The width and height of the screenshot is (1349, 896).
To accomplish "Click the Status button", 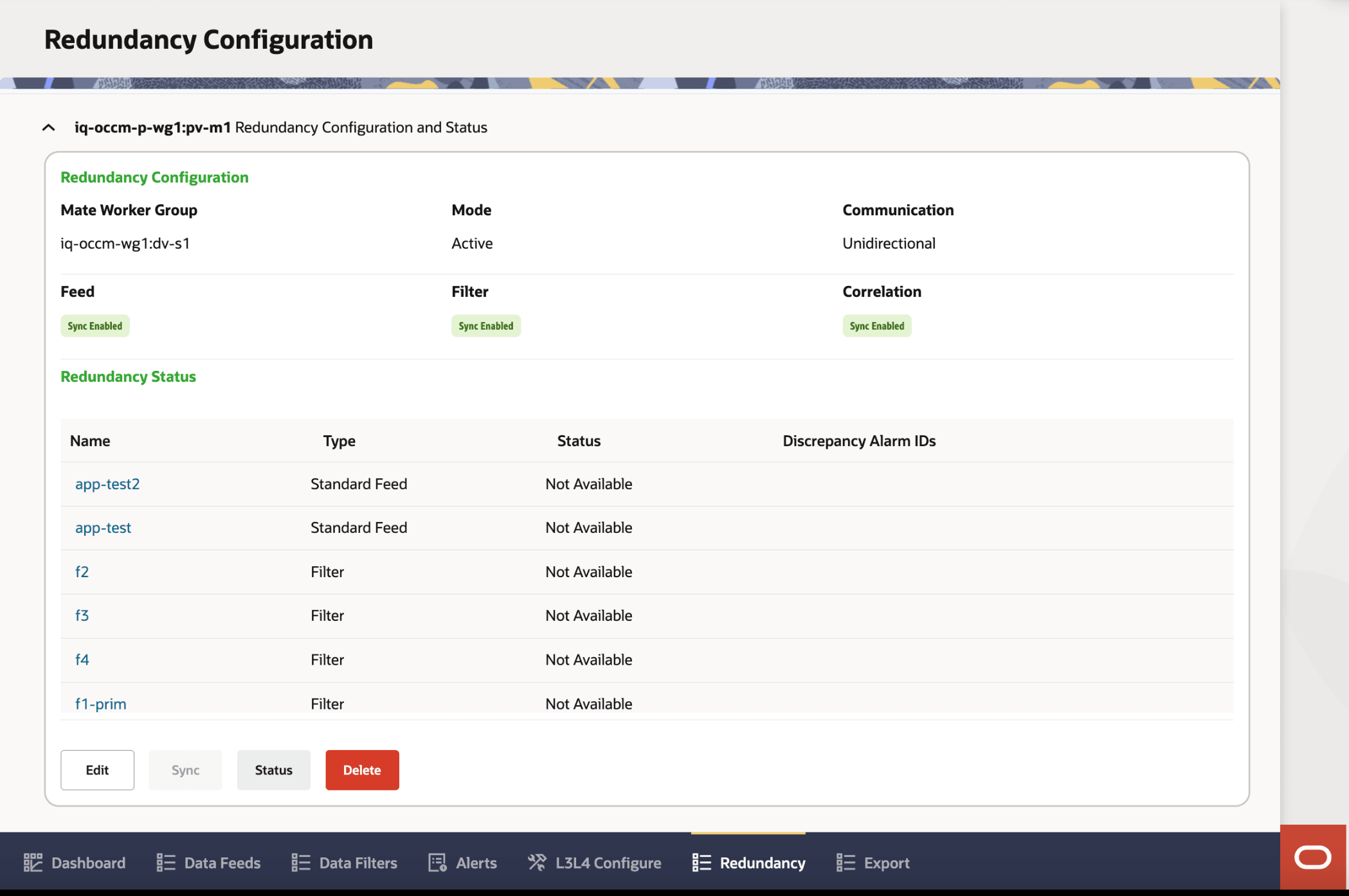I will [x=273, y=769].
